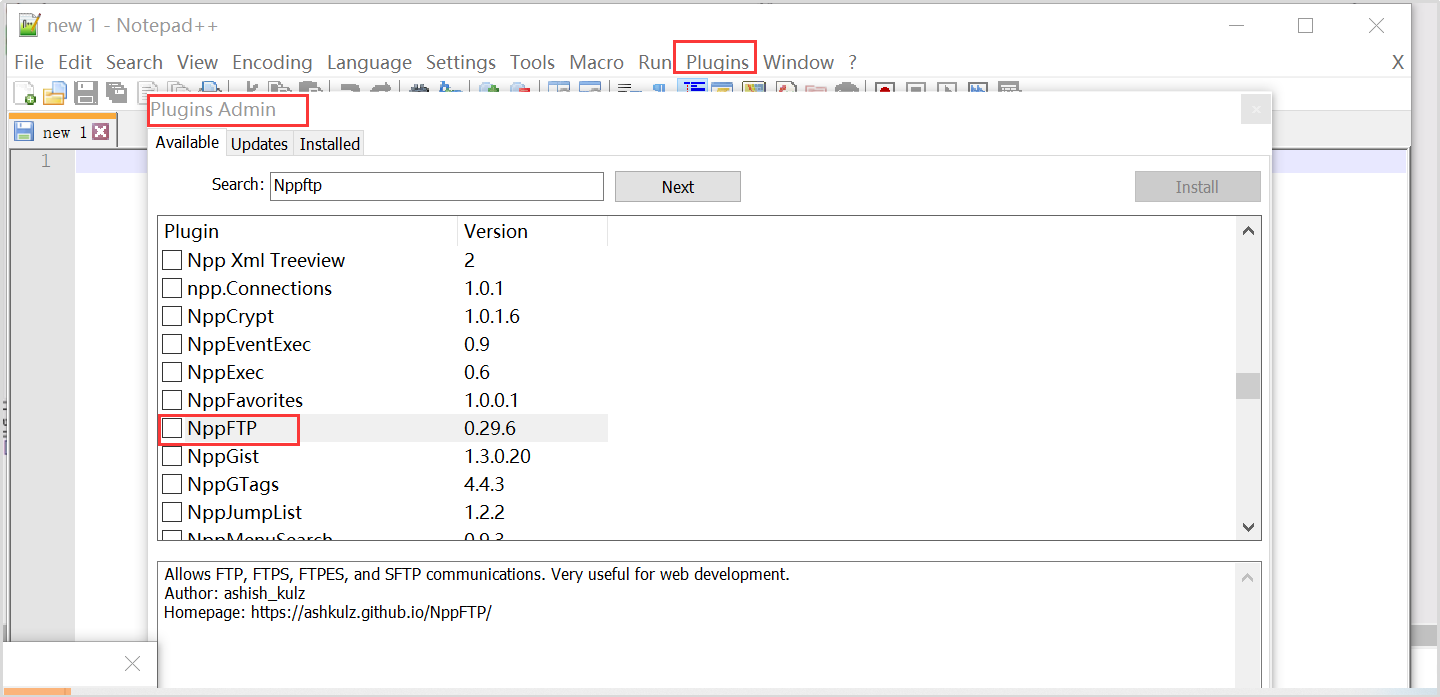Open the Search menu
Image resolution: width=1440 pixels, height=697 pixels.
[x=134, y=62]
